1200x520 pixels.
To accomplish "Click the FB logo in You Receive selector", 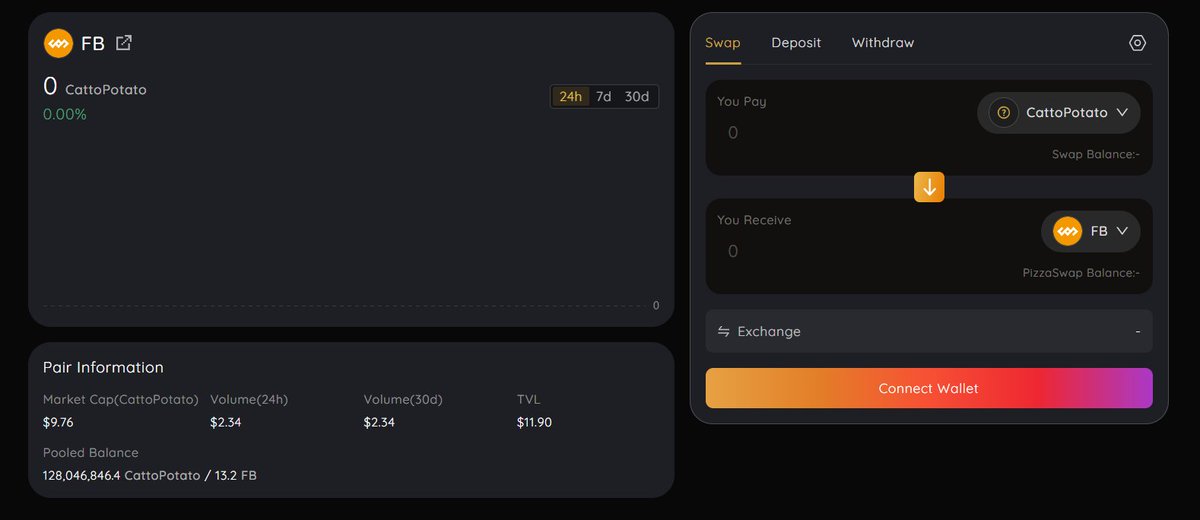I will [x=1068, y=231].
